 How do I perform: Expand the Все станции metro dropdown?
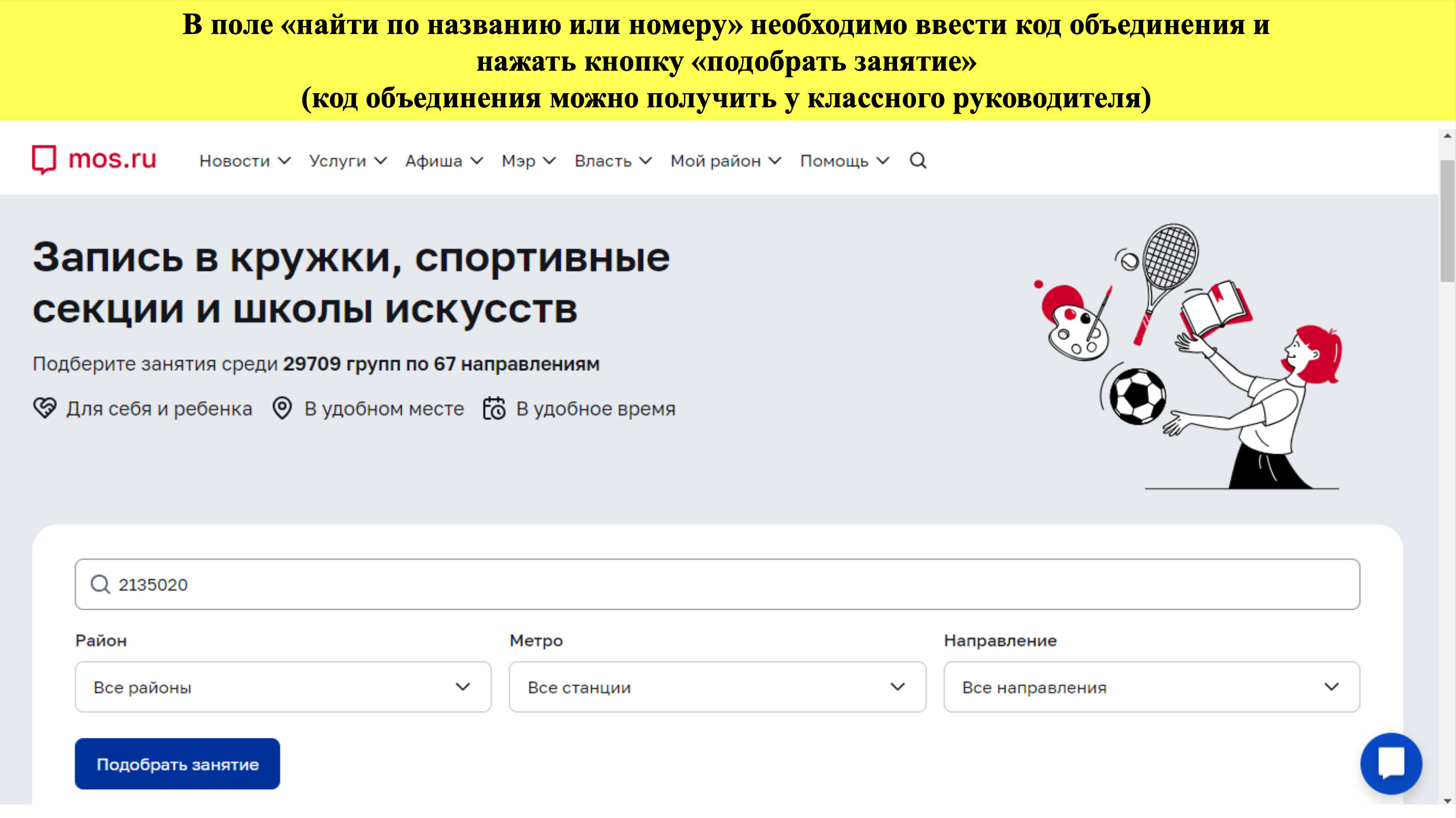(x=717, y=687)
